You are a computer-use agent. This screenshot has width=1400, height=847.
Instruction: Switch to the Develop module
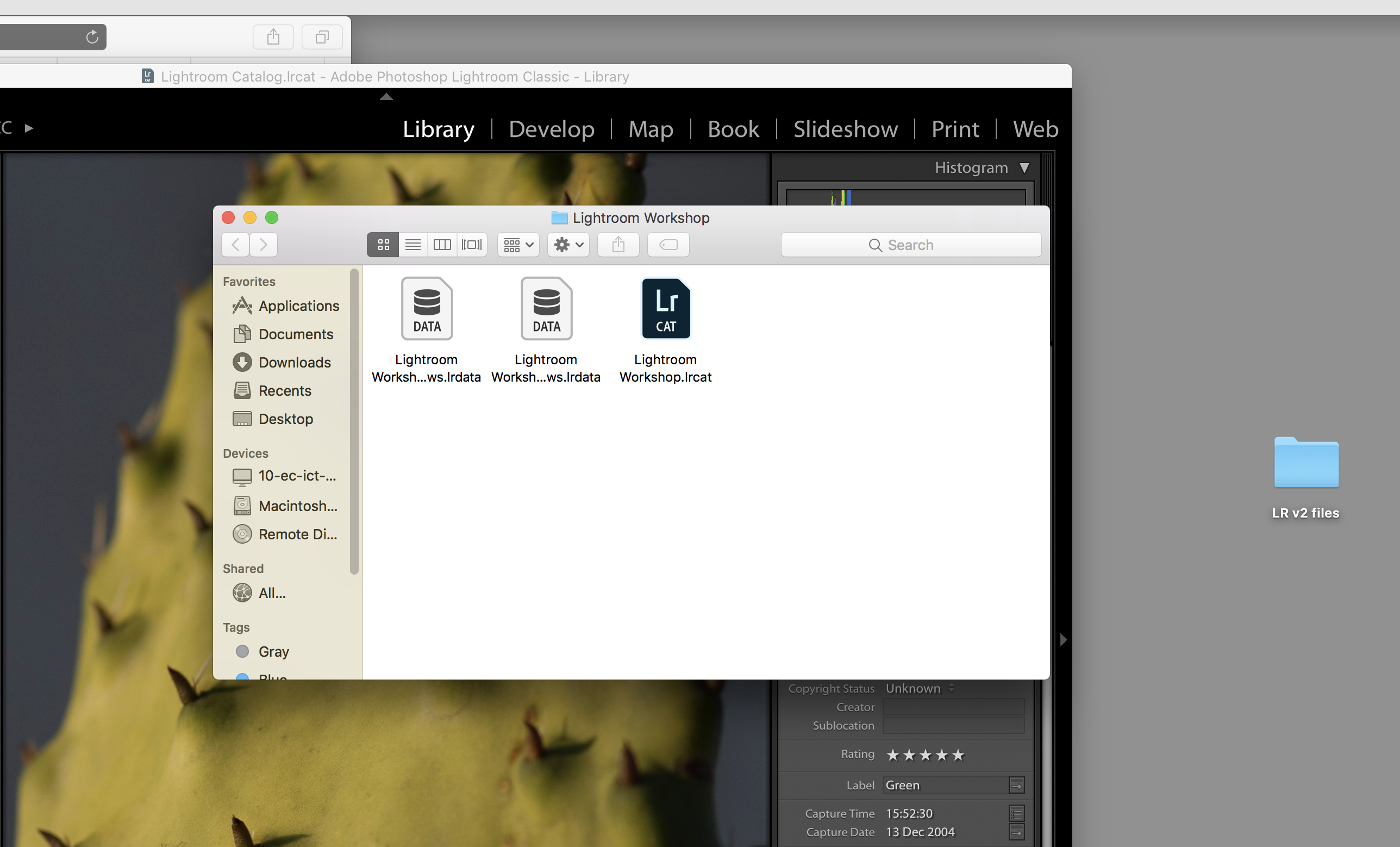(x=551, y=129)
